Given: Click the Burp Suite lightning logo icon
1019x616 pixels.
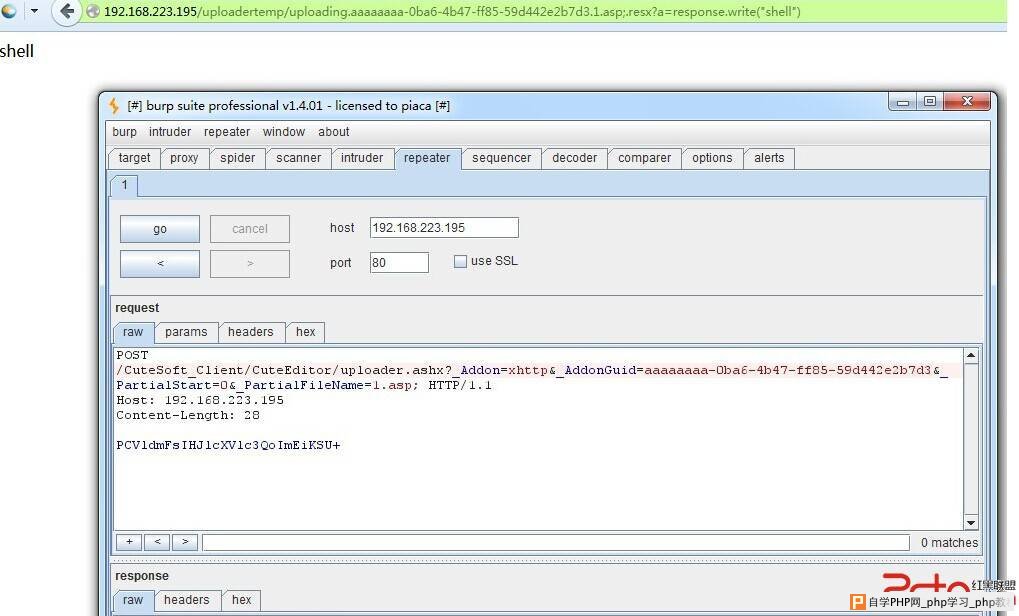Looking at the screenshot, I should tap(114, 105).
